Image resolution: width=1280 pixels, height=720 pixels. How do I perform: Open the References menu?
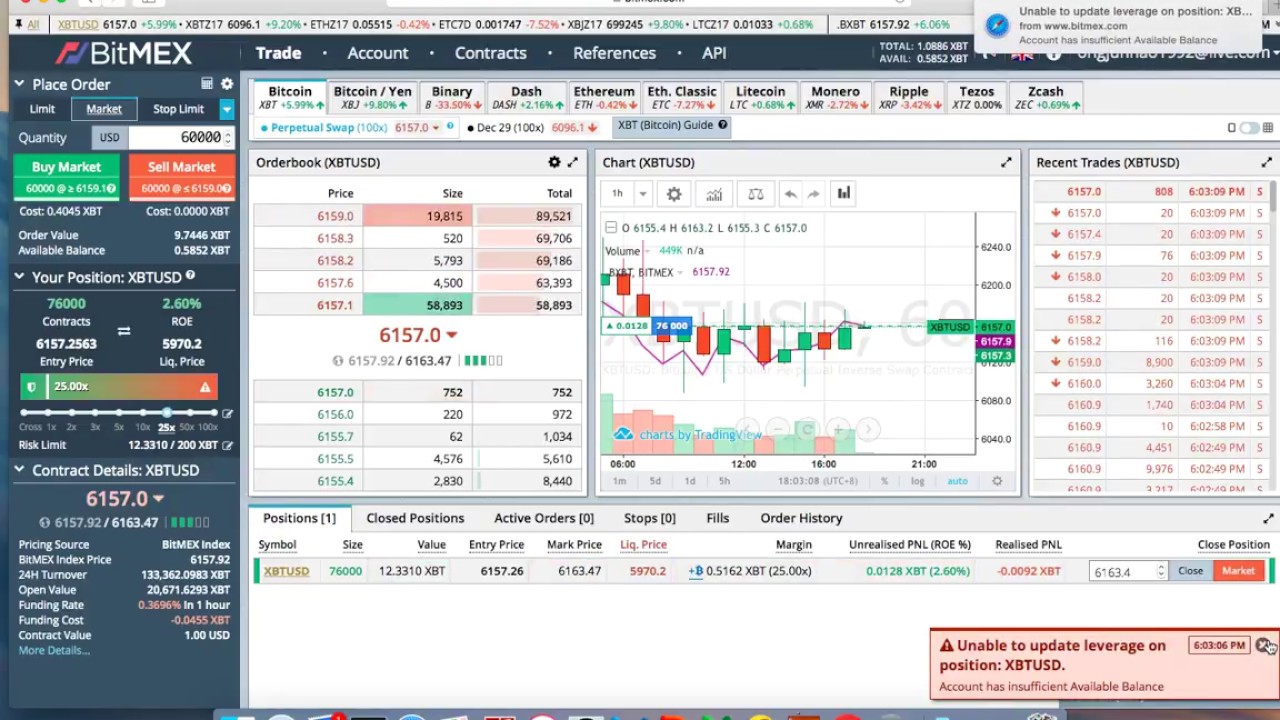(x=614, y=53)
